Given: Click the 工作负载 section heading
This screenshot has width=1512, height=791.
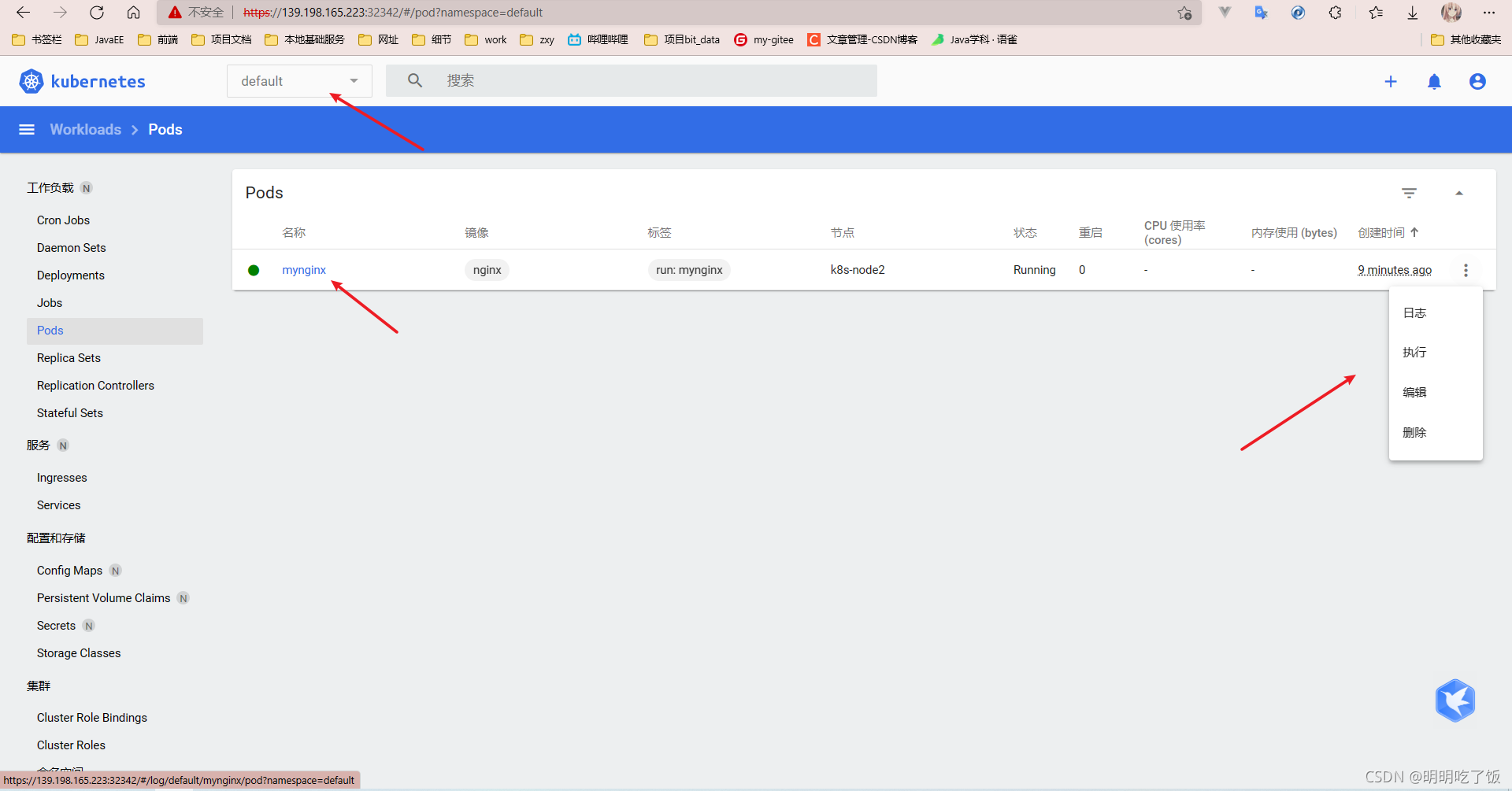Looking at the screenshot, I should point(50,188).
